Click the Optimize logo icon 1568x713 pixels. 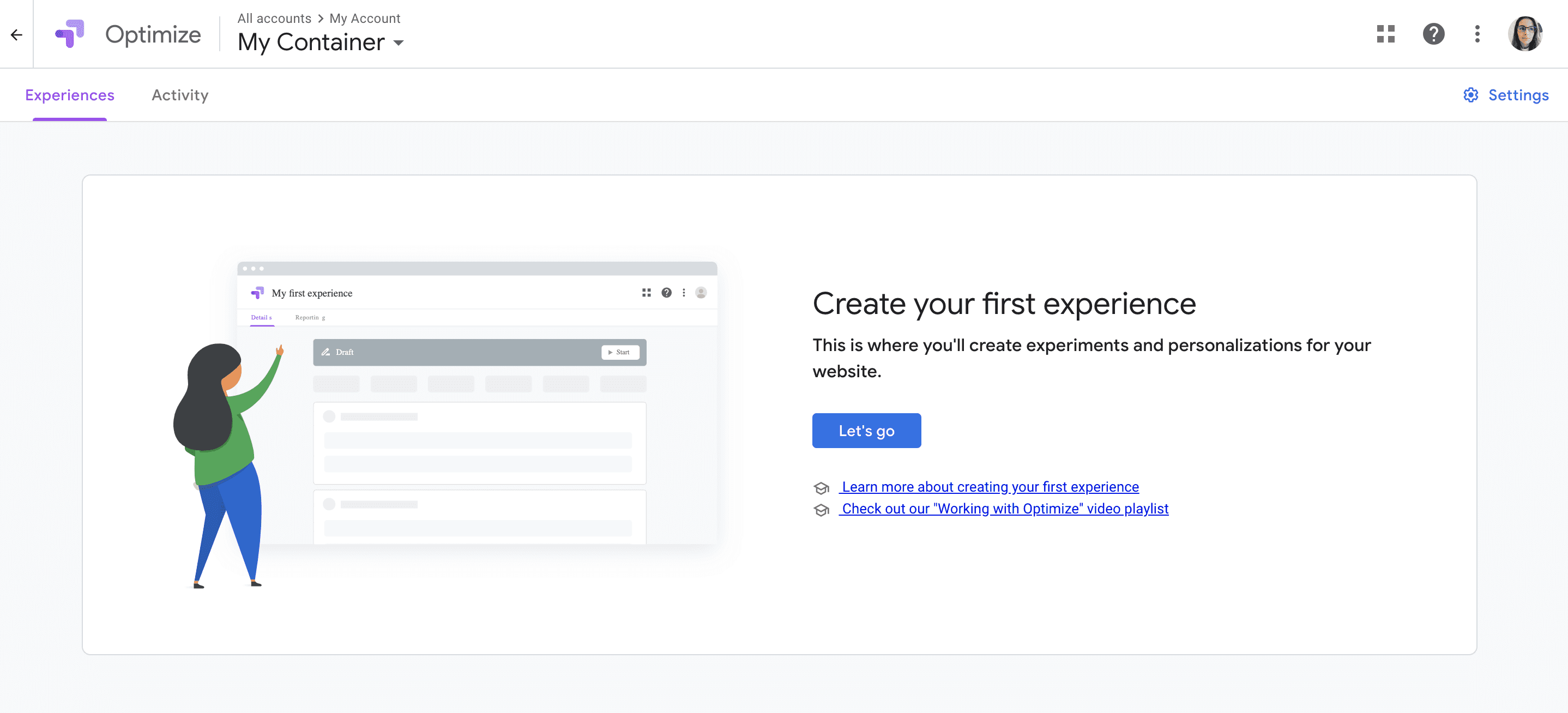coord(69,34)
